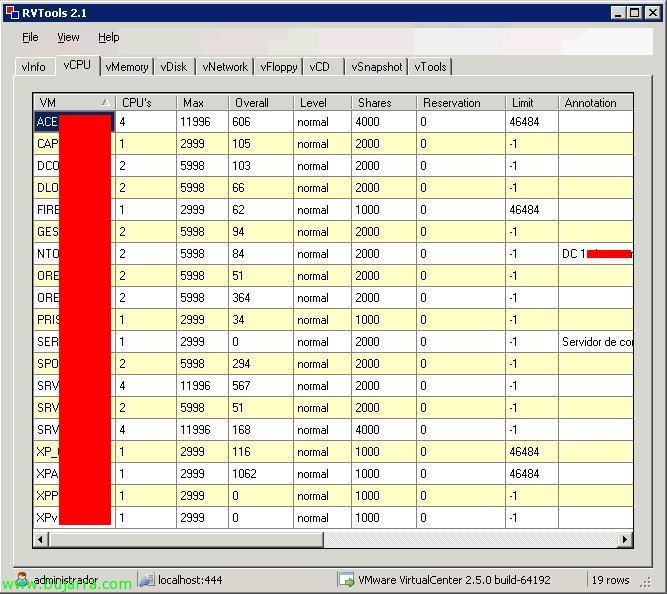
Task: Select the FIRE row VM cell
Action: pyautogui.click(x=74, y=210)
